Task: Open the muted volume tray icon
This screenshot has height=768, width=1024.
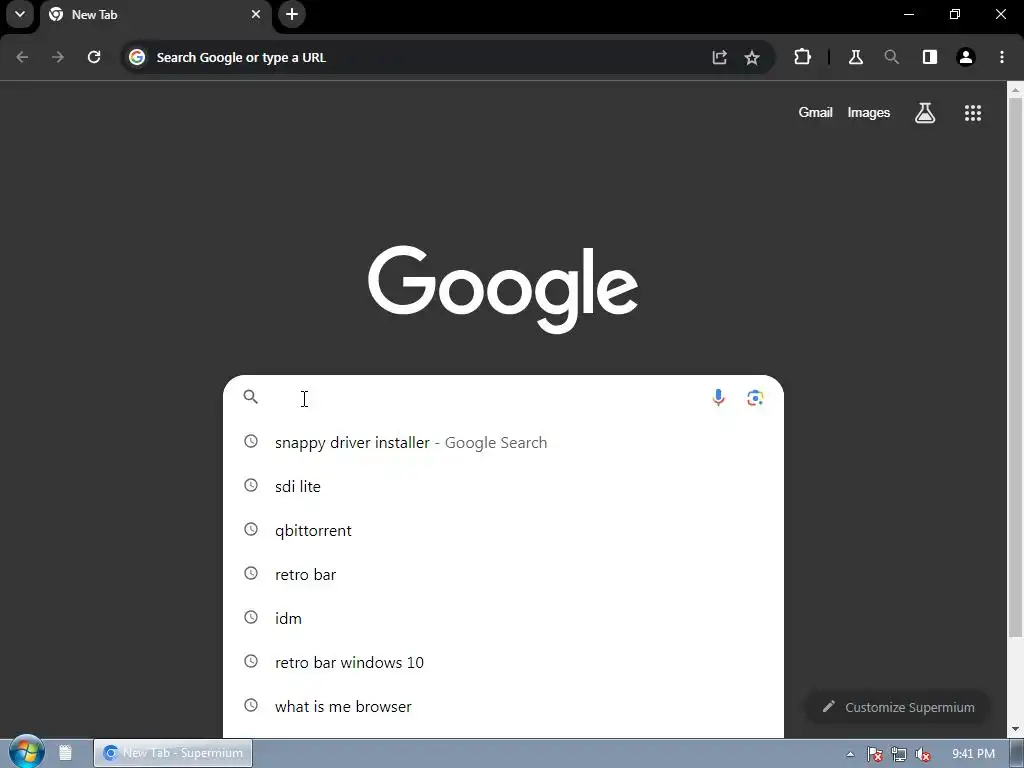Action: (923, 754)
